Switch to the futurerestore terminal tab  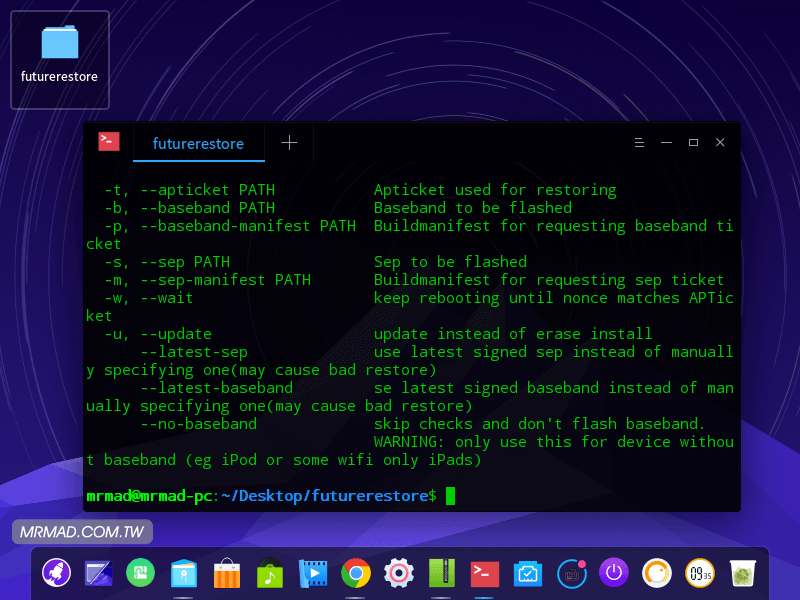point(198,143)
